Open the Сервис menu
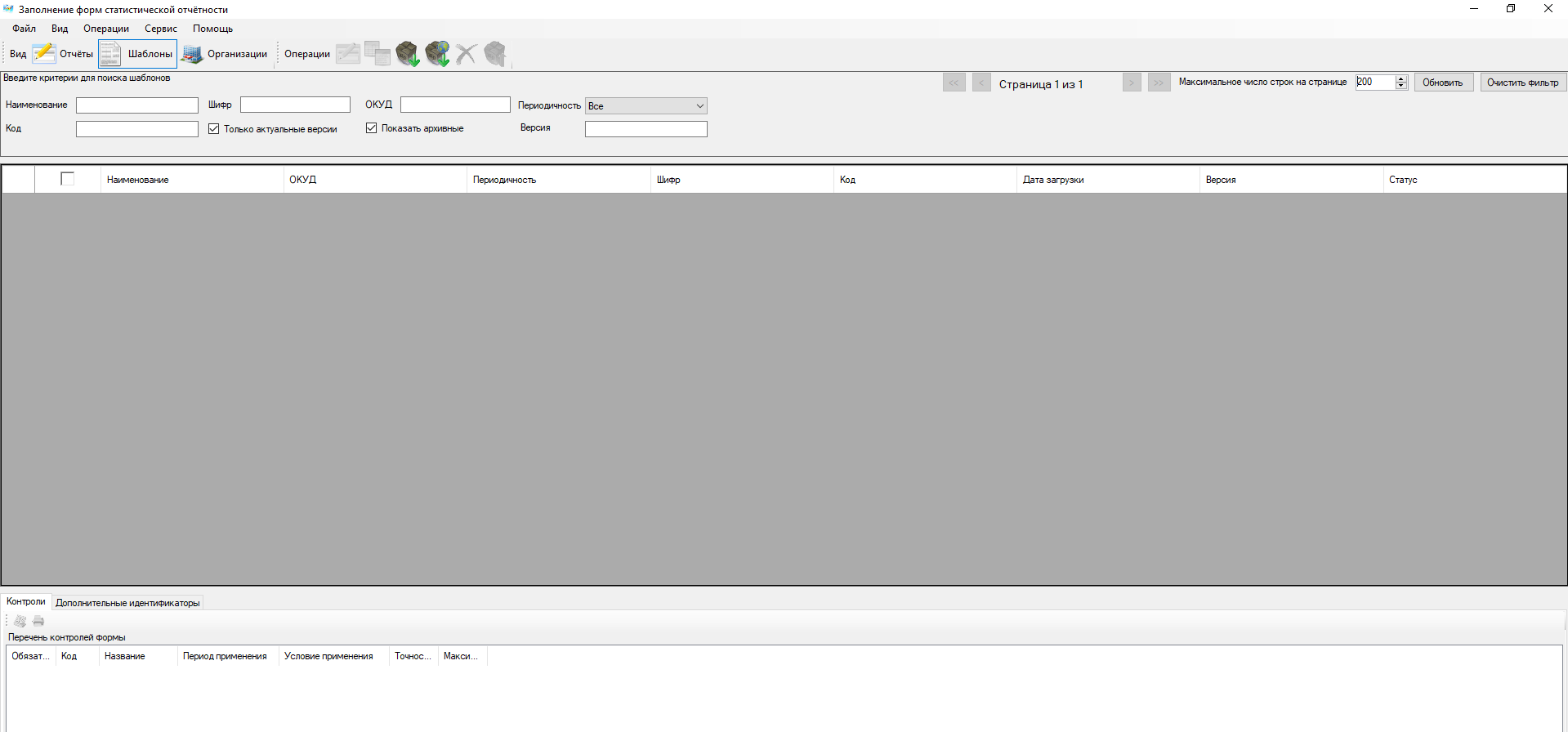 [161, 29]
